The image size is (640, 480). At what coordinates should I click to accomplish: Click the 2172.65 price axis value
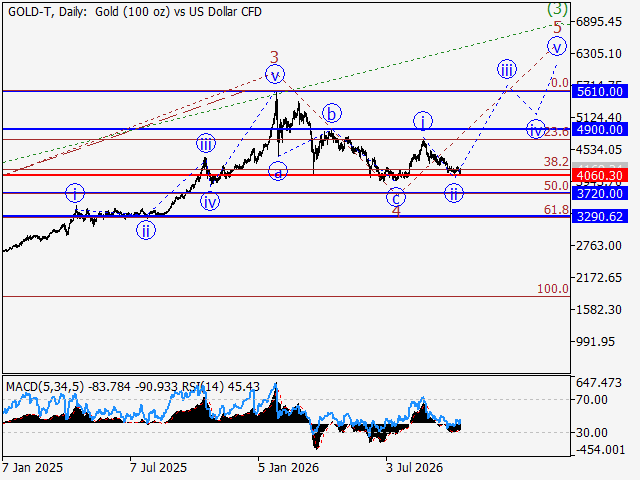click(599, 278)
